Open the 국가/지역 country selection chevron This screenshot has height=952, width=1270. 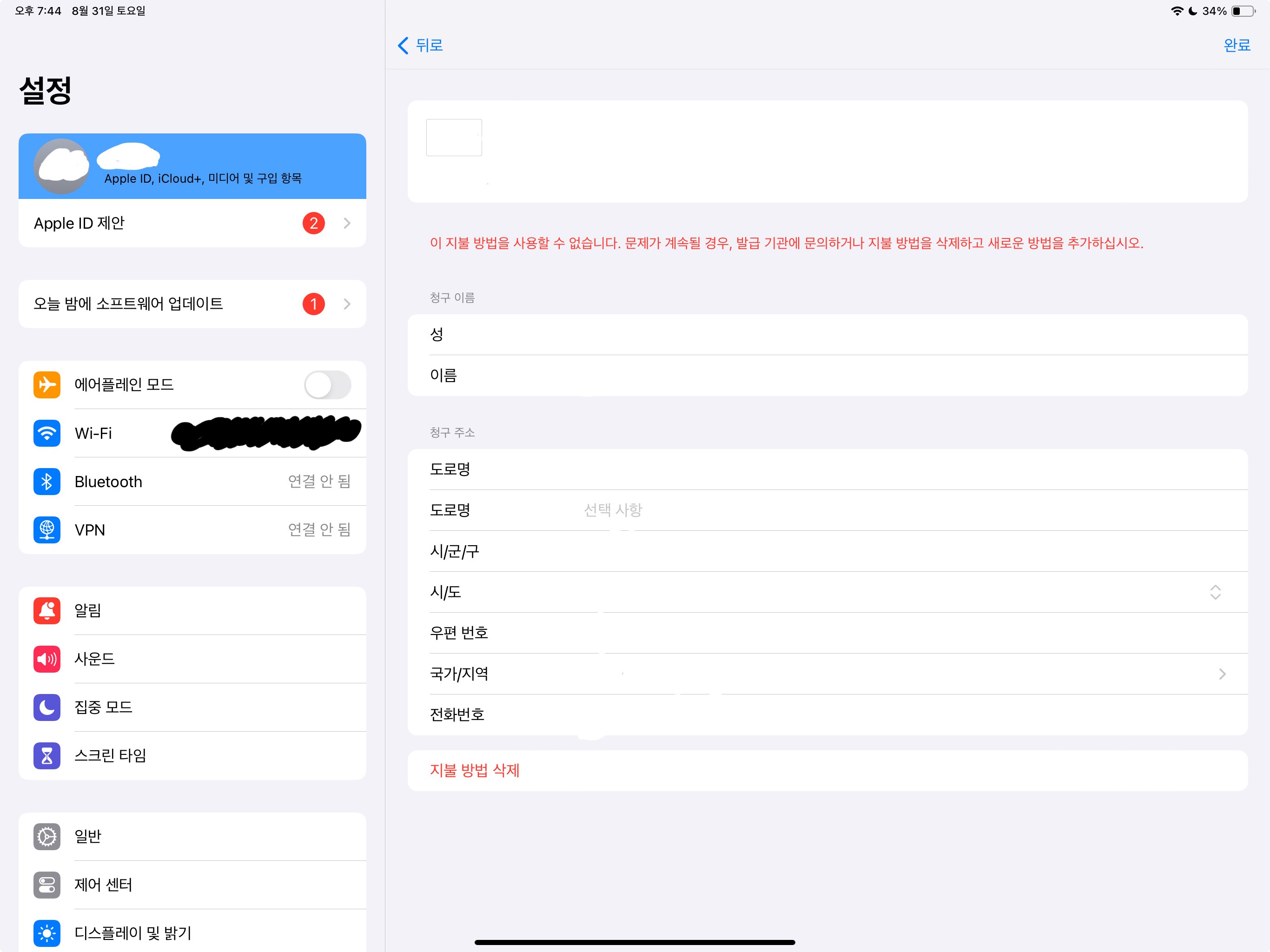1222,674
